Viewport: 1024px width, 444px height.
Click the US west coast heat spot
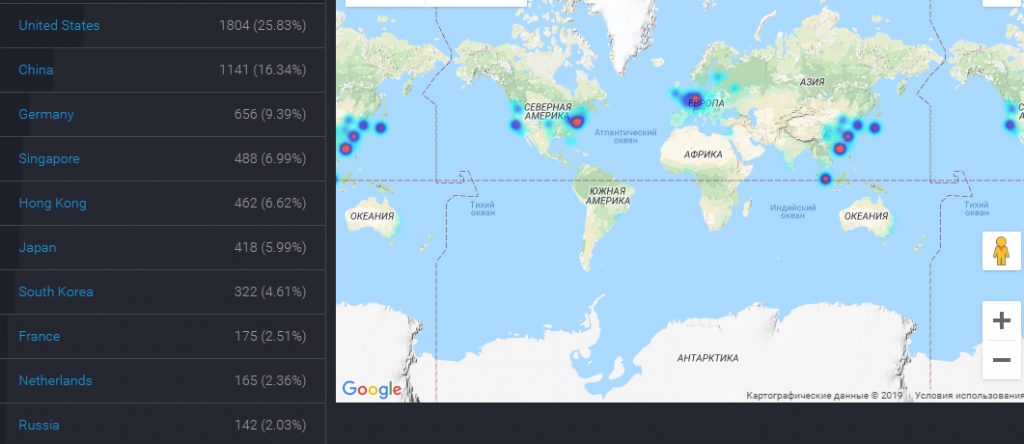tap(516, 126)
